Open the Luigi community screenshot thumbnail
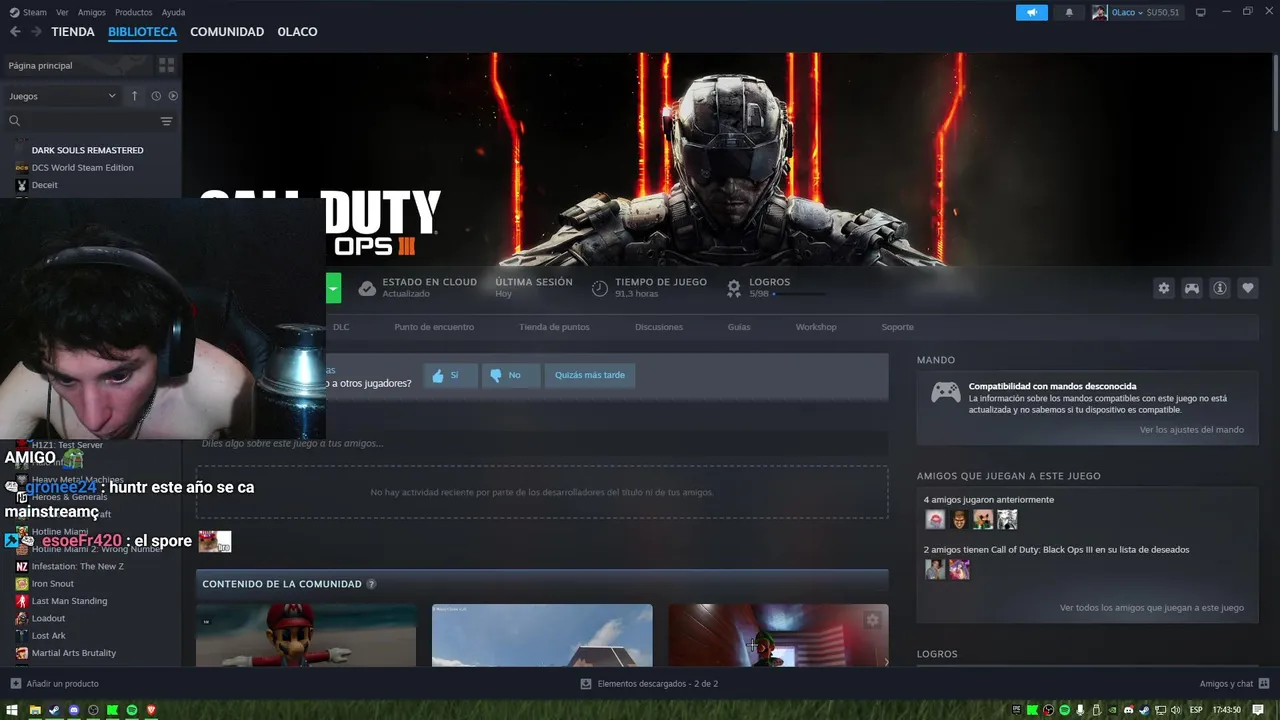1280x720 pixels. [x=778, y=635]
